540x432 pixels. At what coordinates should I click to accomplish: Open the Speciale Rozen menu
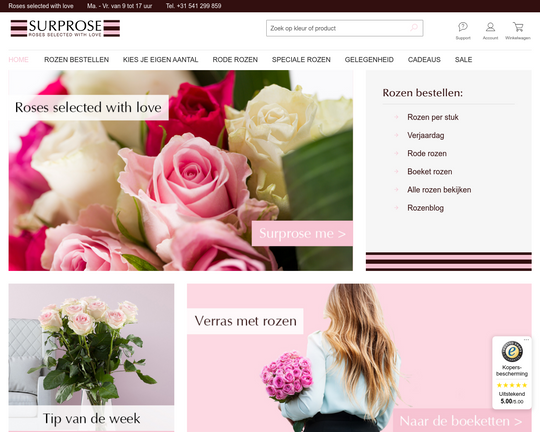(301, 60)
